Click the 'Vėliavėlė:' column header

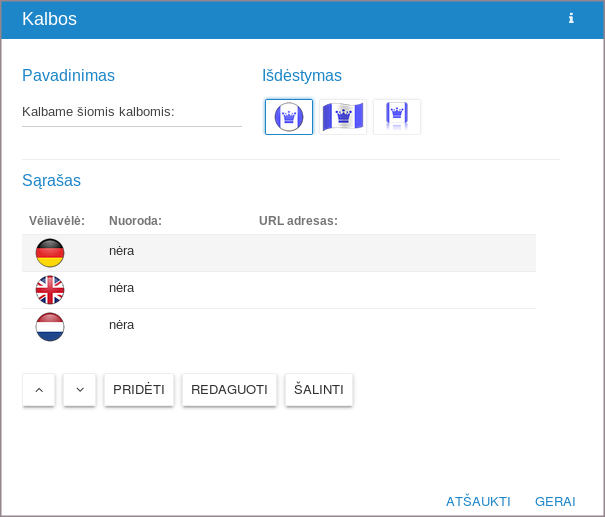(57, 220)
